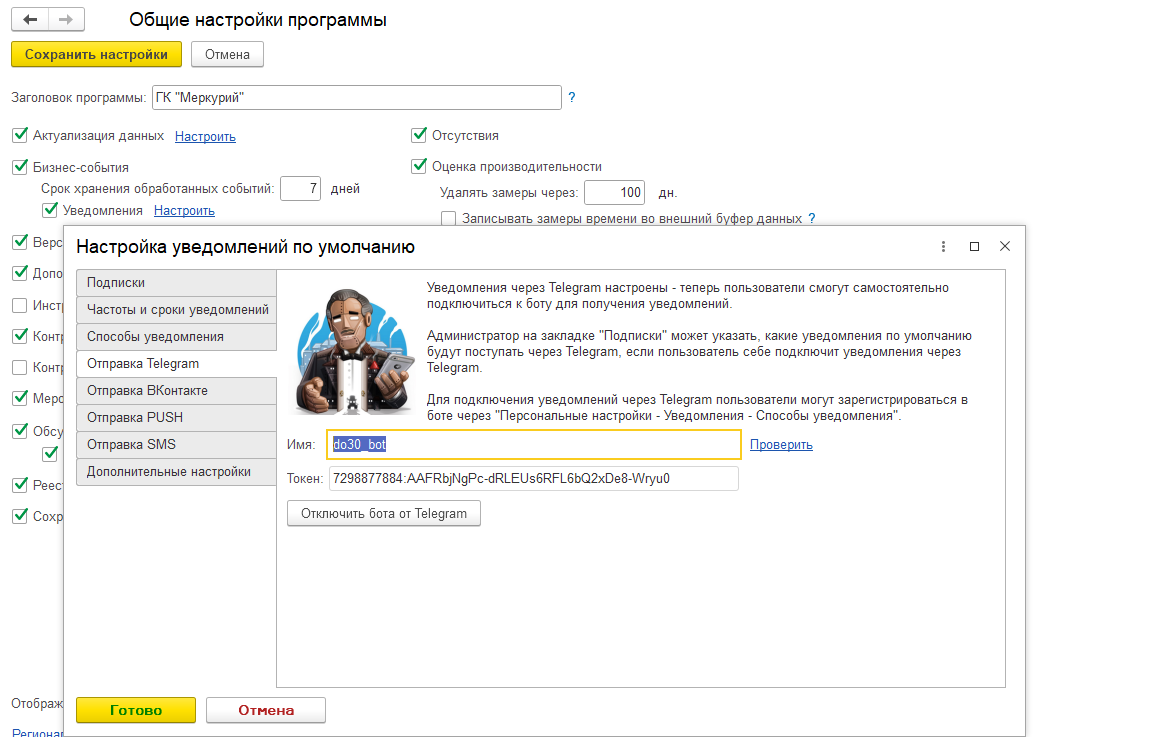
Task: Click the bot Имя input field
Action: pos(534,445)
